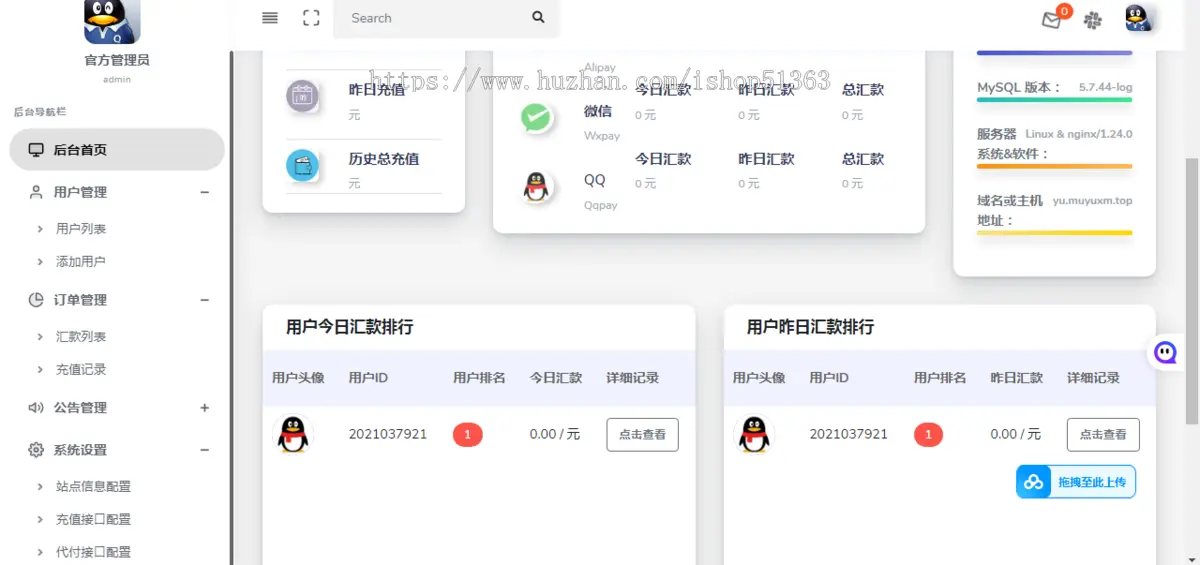Image resolution: width=1200 pixels, height=565 pixels.
Task: Open 后台首页 in the sidebar
Action: [117, 150]
